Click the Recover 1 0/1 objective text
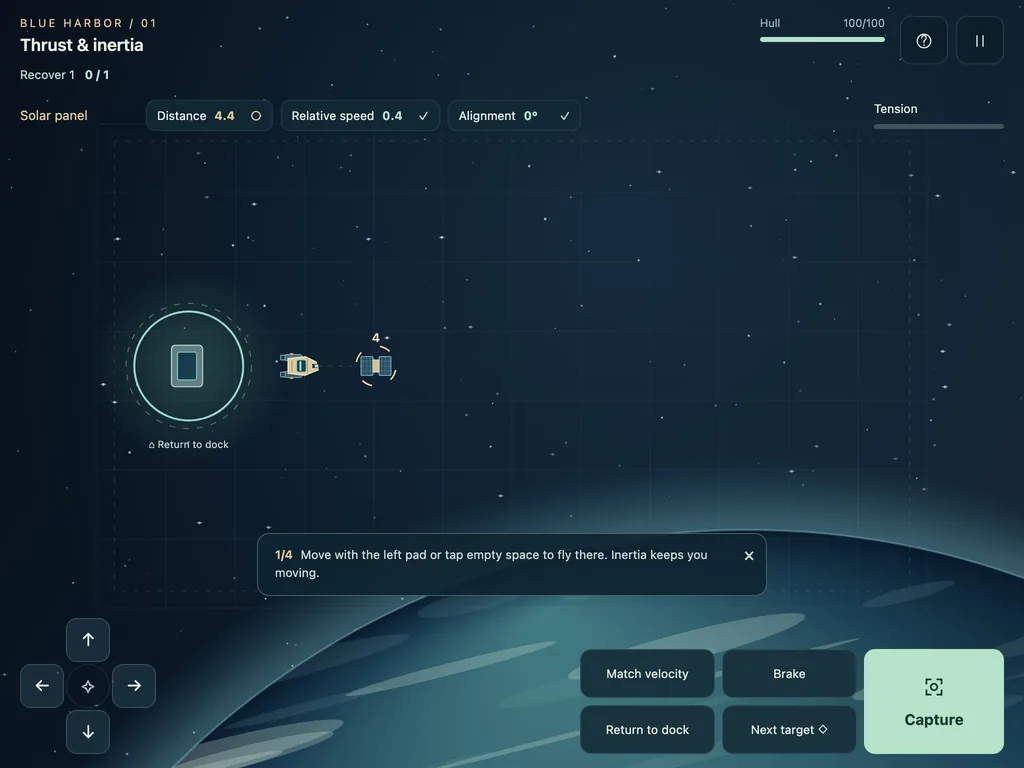Screen dimensions: 1024x768 click(x=65, y=75)
